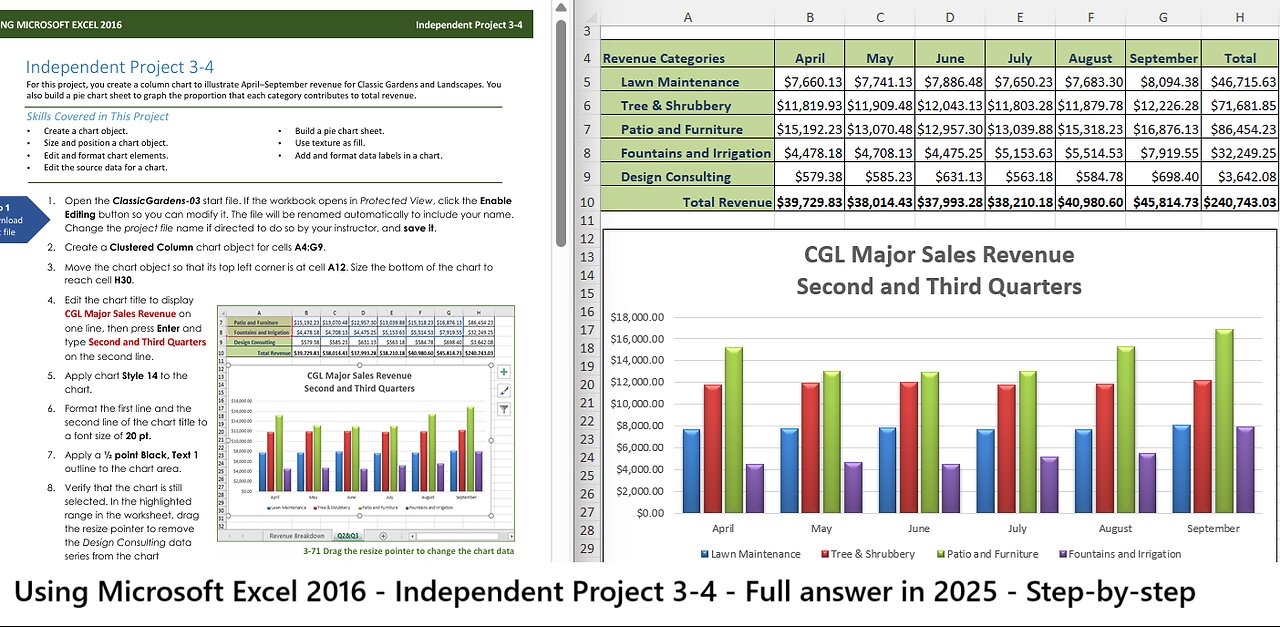Click the new sheet plus button in the PDF figure
The image size is (1280, 627).
[x=383, y=536]
